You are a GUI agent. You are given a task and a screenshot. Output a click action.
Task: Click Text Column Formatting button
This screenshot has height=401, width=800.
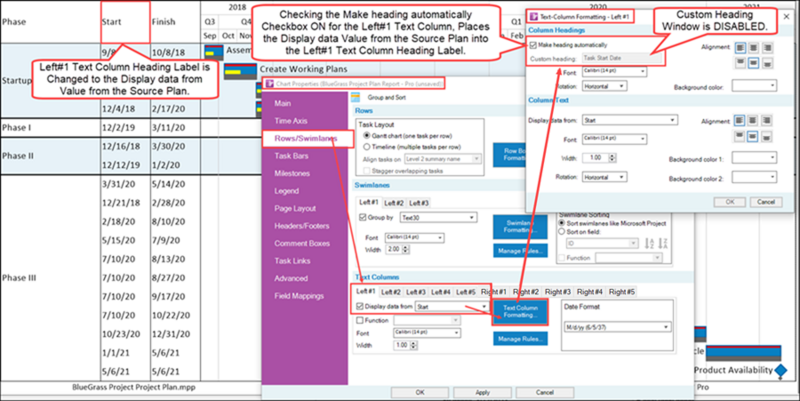point(520,312)
